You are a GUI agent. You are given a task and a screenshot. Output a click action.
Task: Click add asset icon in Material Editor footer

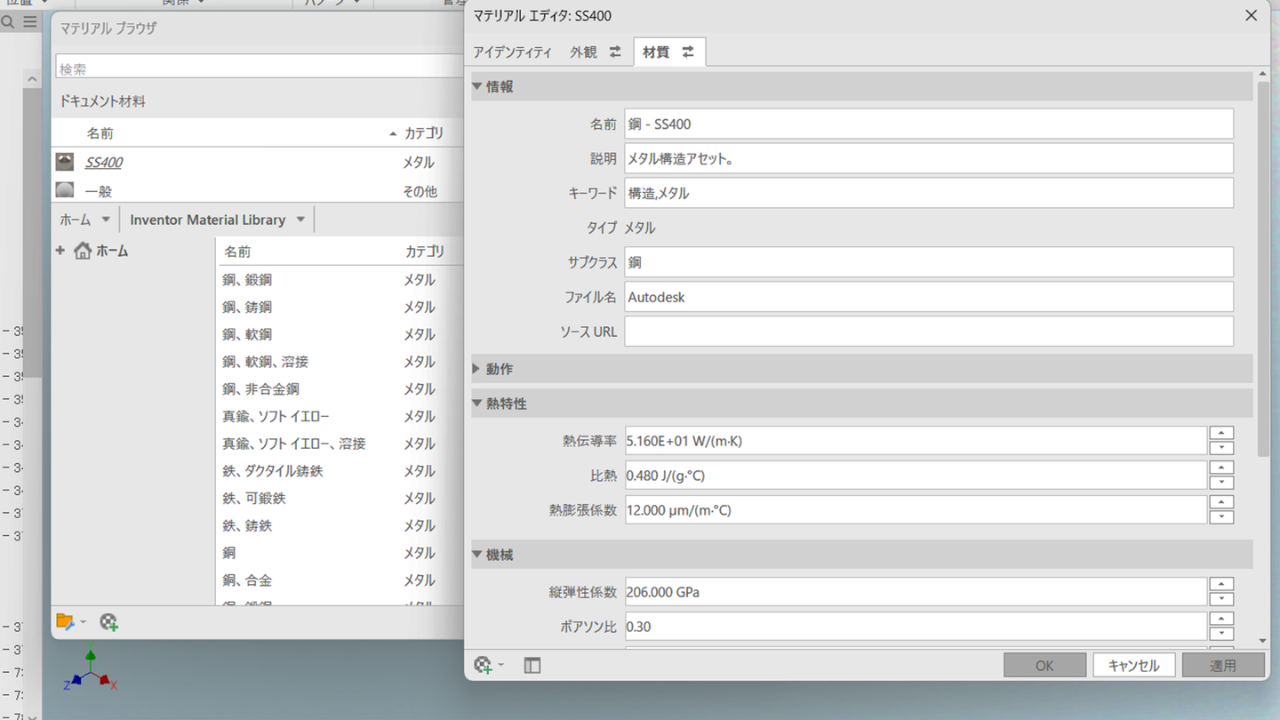(x=484, y=665)
